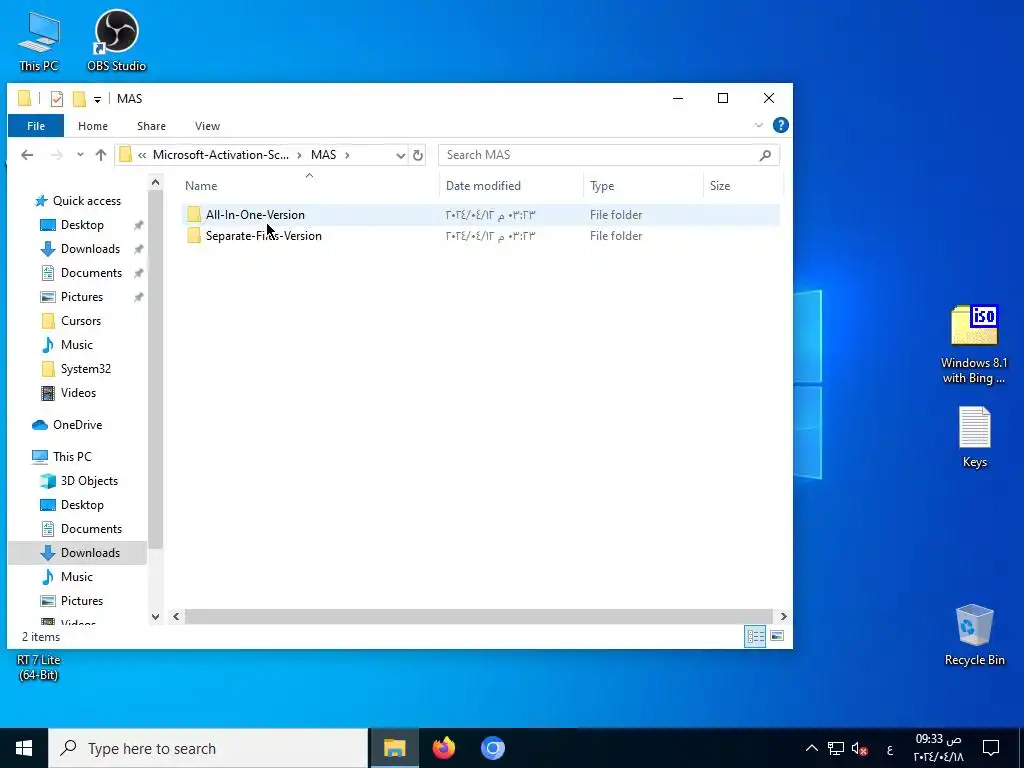Select the Keys text file on desktop
1024x768 pixels.
click(x=974, y=437)
